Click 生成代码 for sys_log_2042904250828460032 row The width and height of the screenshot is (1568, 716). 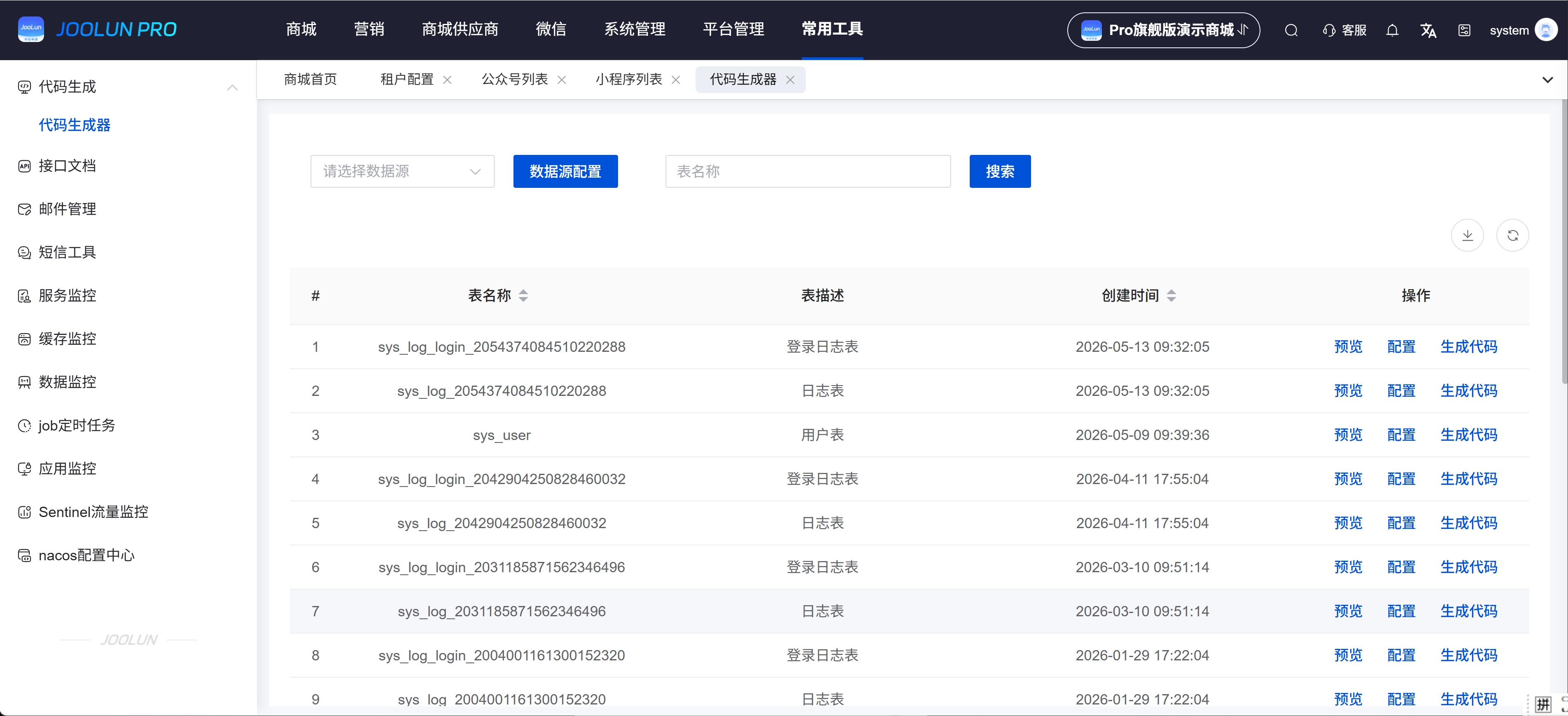pos(1469,524)
